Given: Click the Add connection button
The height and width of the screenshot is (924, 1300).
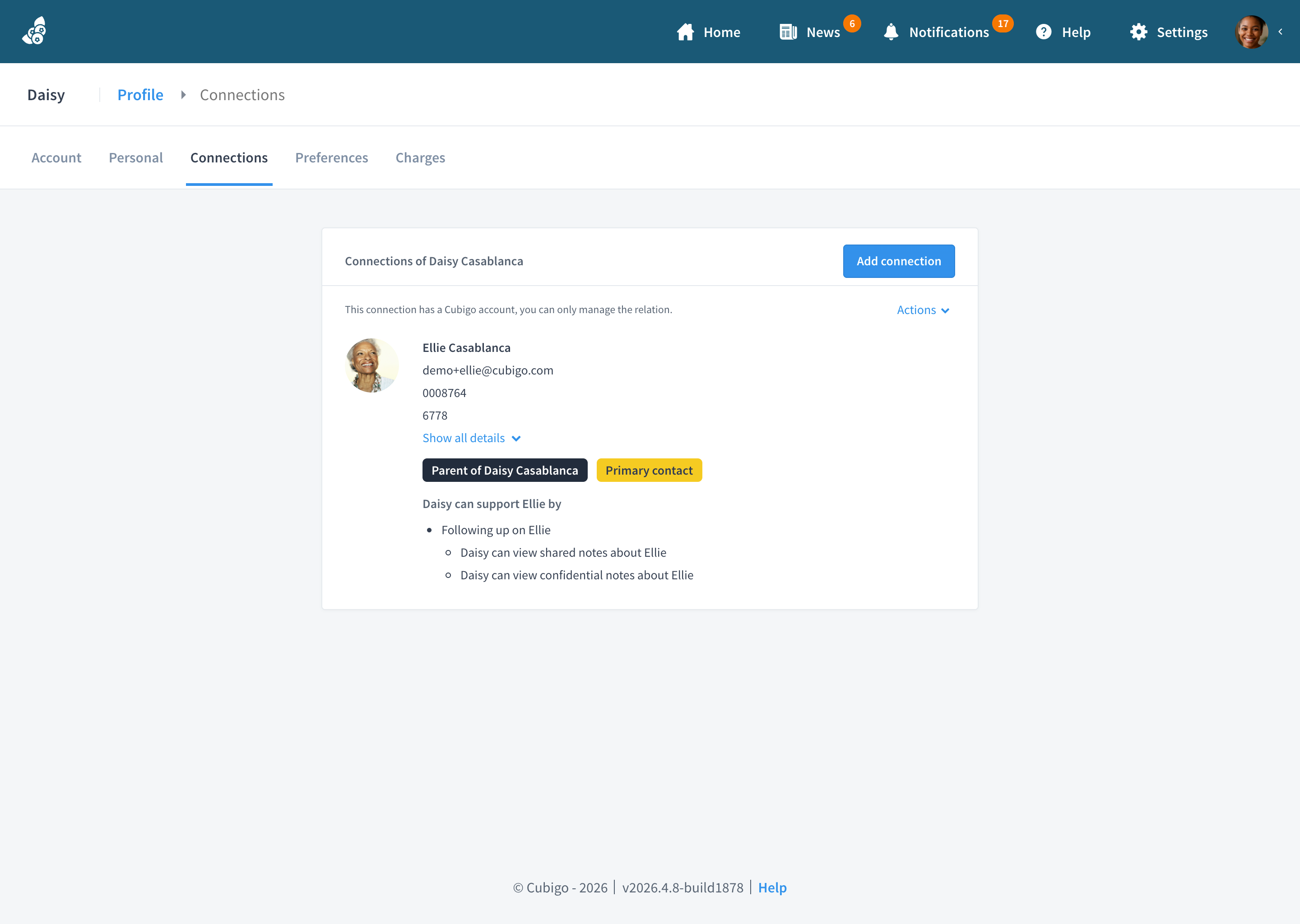Looking at the screenshot, I should 898,261.
